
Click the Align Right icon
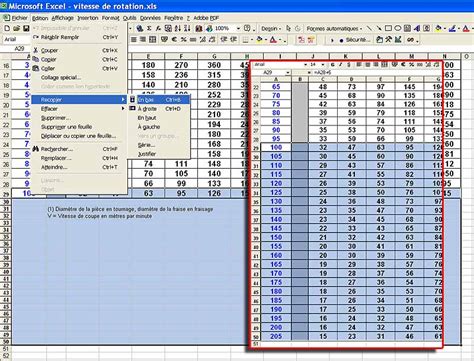click(143, 40)
